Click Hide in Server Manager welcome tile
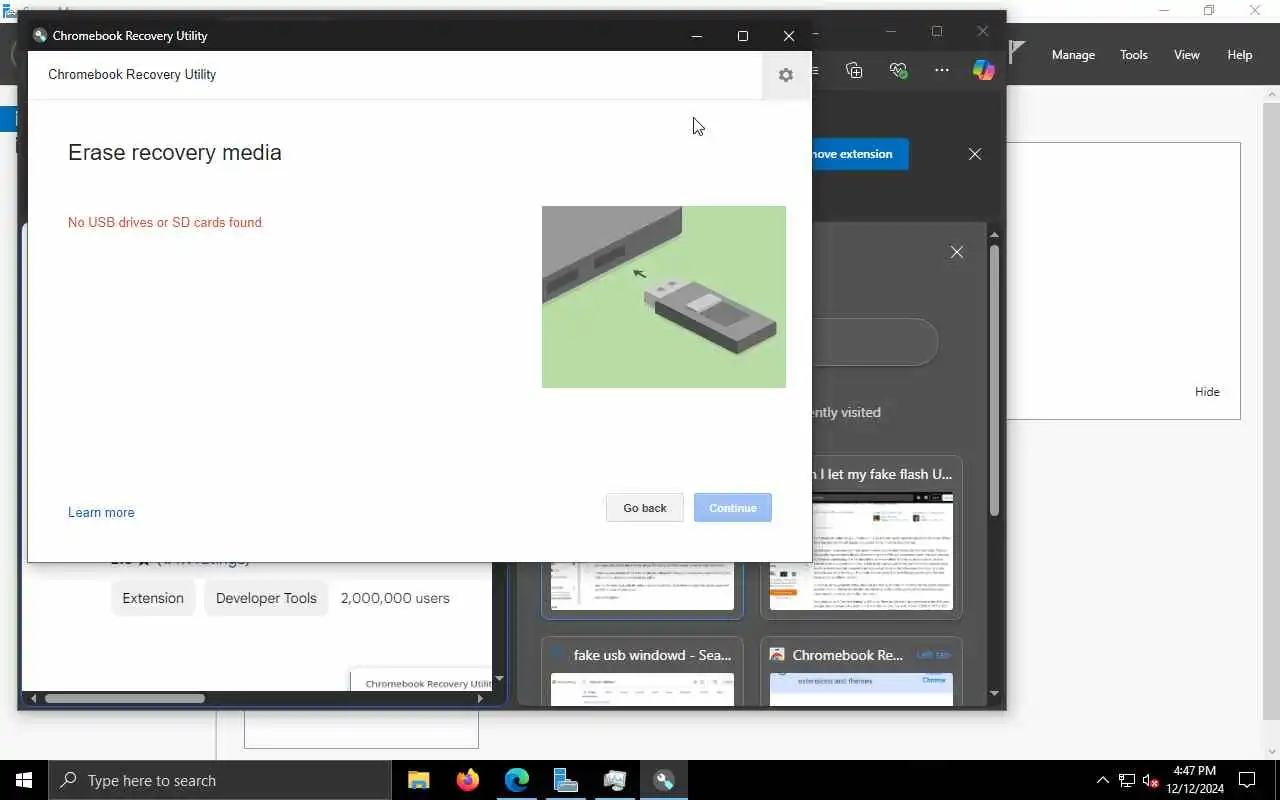 1207,392
